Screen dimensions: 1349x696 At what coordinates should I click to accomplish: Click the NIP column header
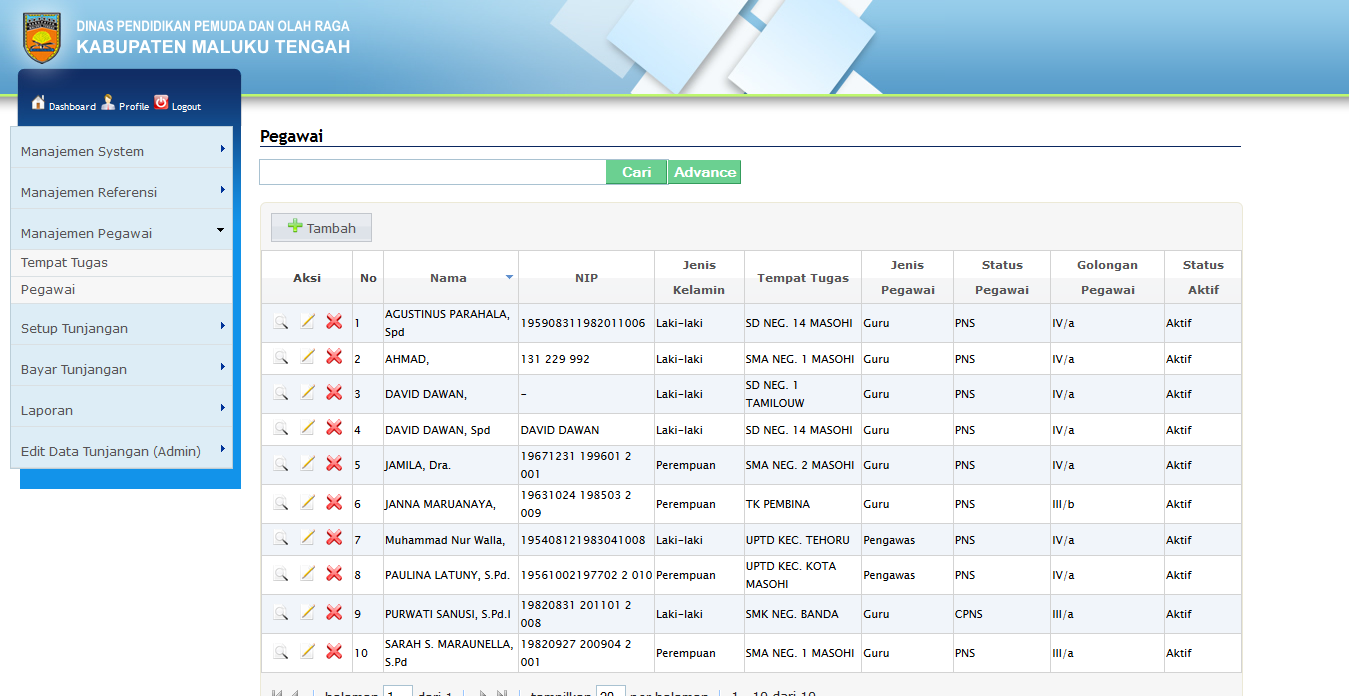point(586,278)
